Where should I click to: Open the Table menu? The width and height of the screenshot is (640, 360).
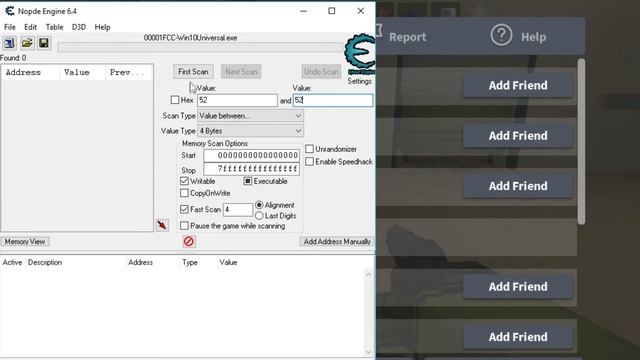[x=54, y=27]
